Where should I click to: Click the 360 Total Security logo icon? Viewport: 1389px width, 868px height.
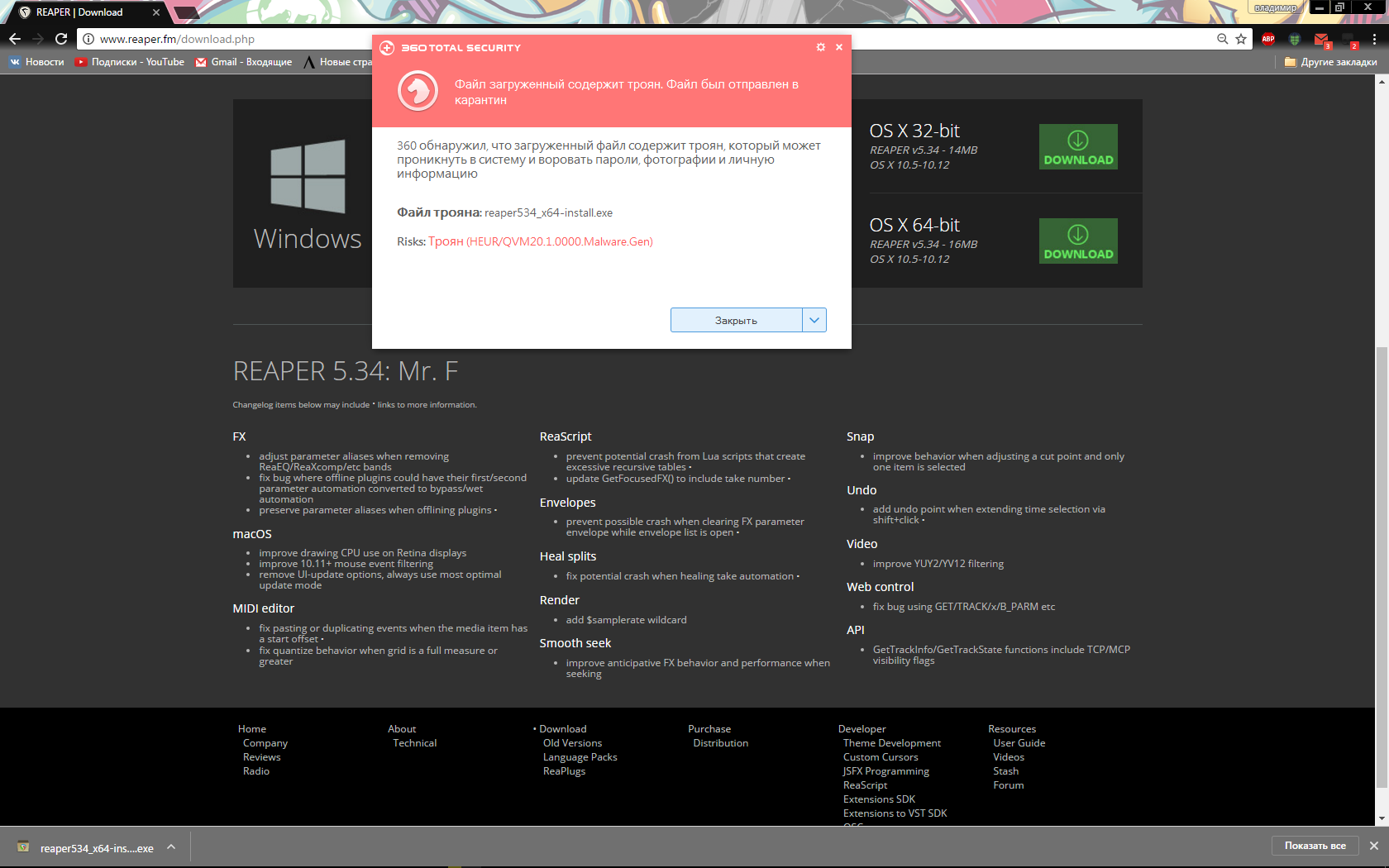point(387,48)
